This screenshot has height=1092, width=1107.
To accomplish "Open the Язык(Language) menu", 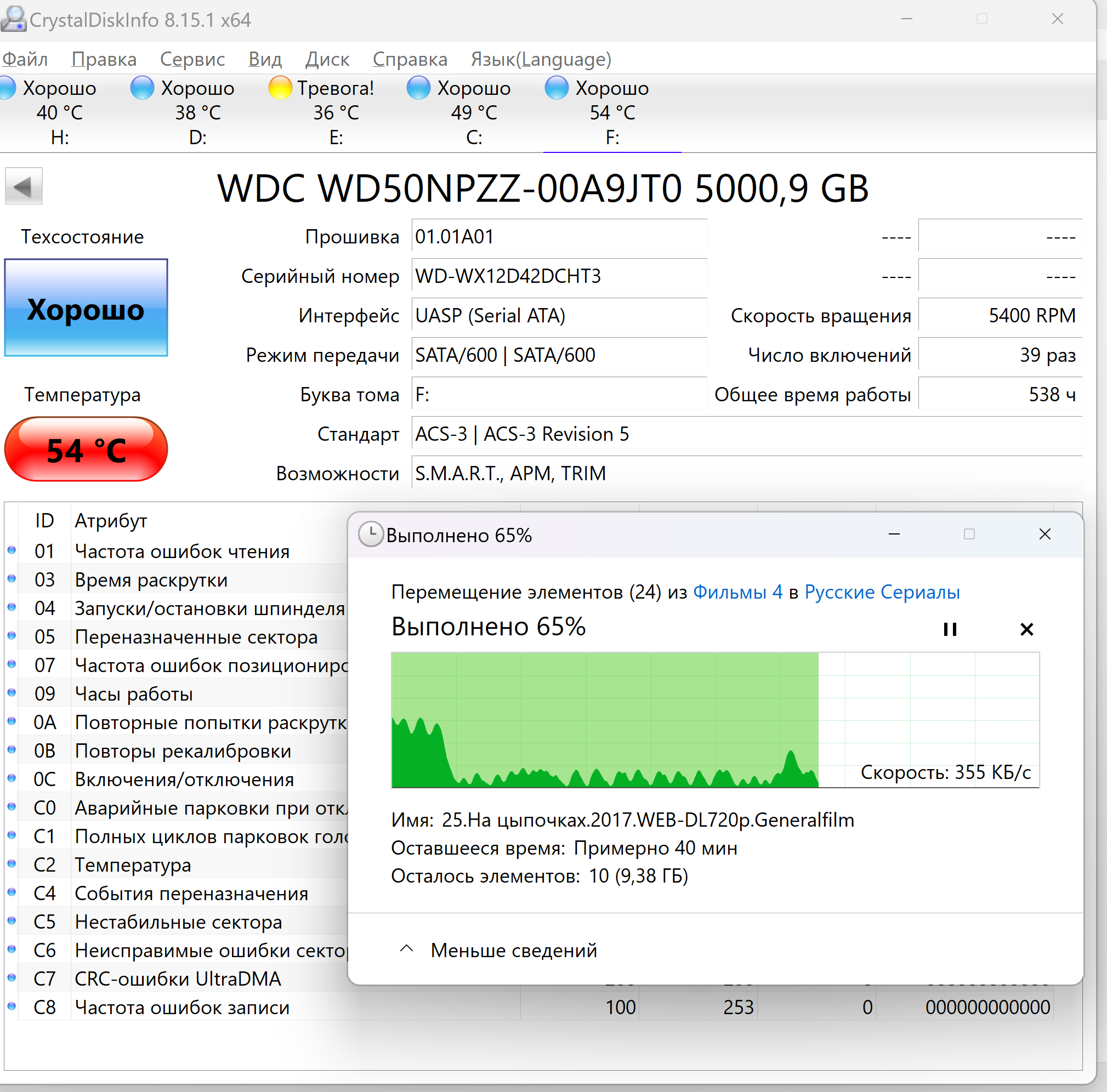I will pos(541,59).
